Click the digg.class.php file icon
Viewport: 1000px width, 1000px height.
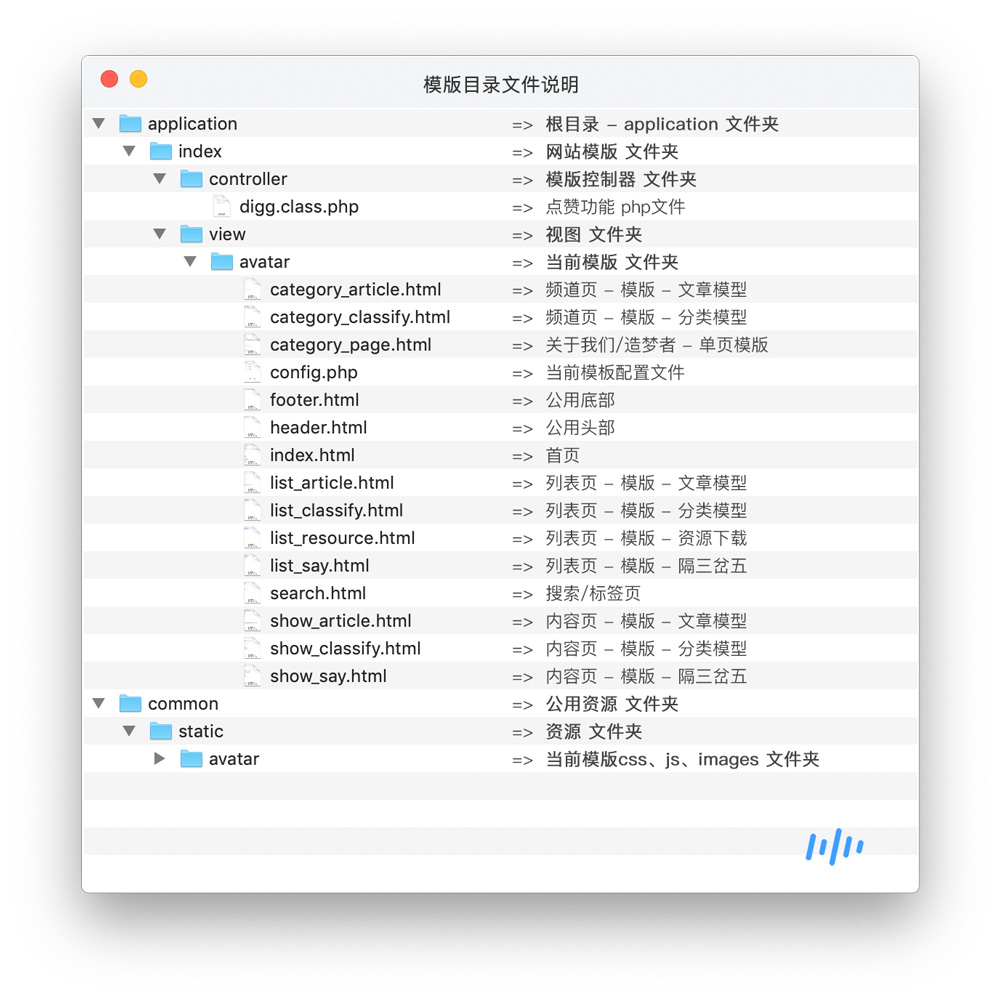222,207
